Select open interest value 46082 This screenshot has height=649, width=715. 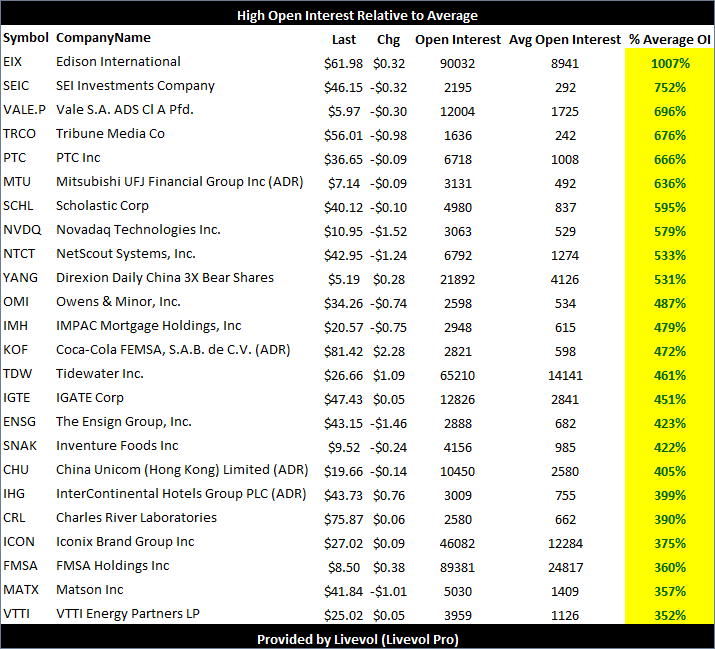[x=457, y=544]
